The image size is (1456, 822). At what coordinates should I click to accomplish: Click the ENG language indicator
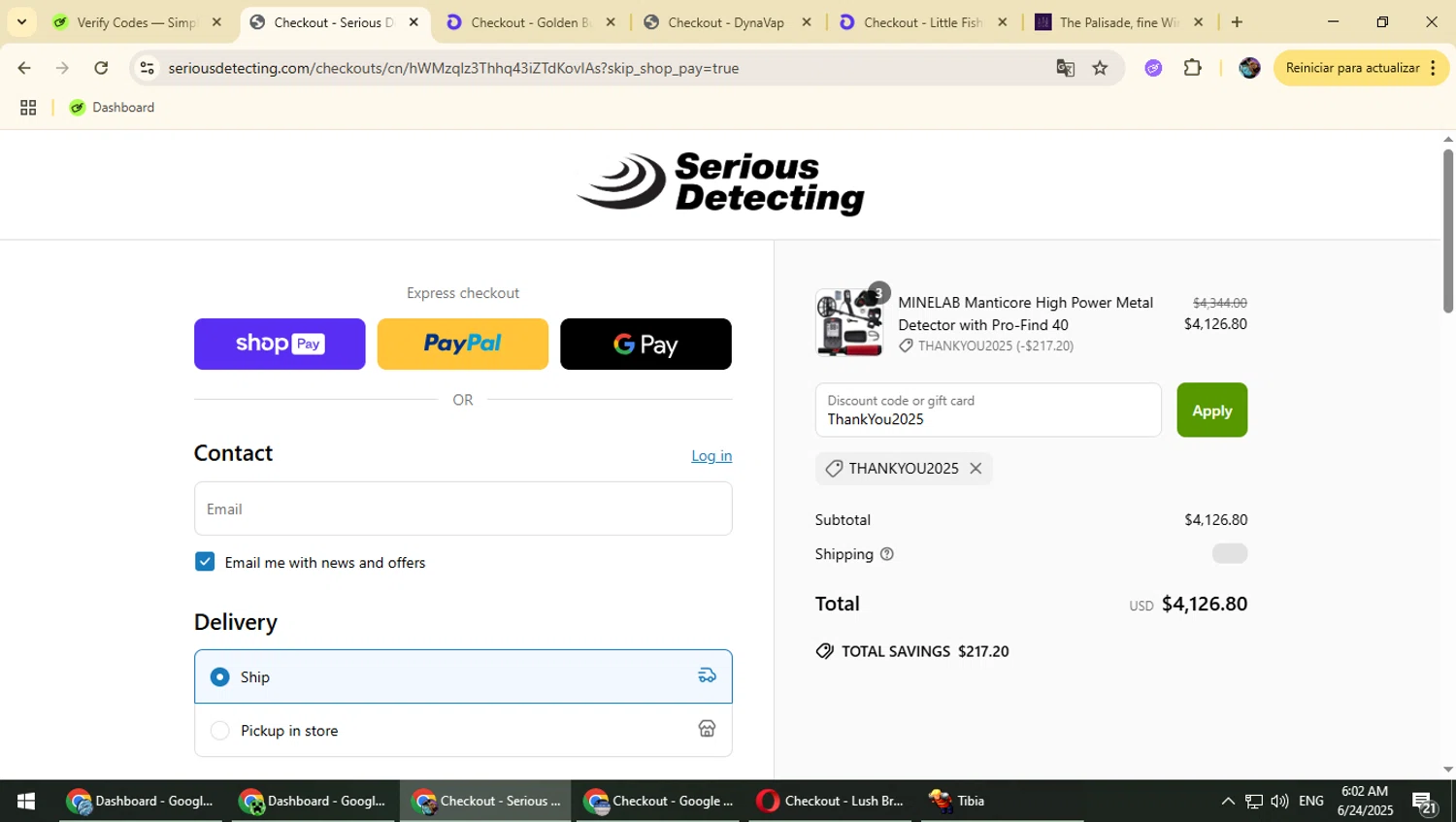[1311, 801]
